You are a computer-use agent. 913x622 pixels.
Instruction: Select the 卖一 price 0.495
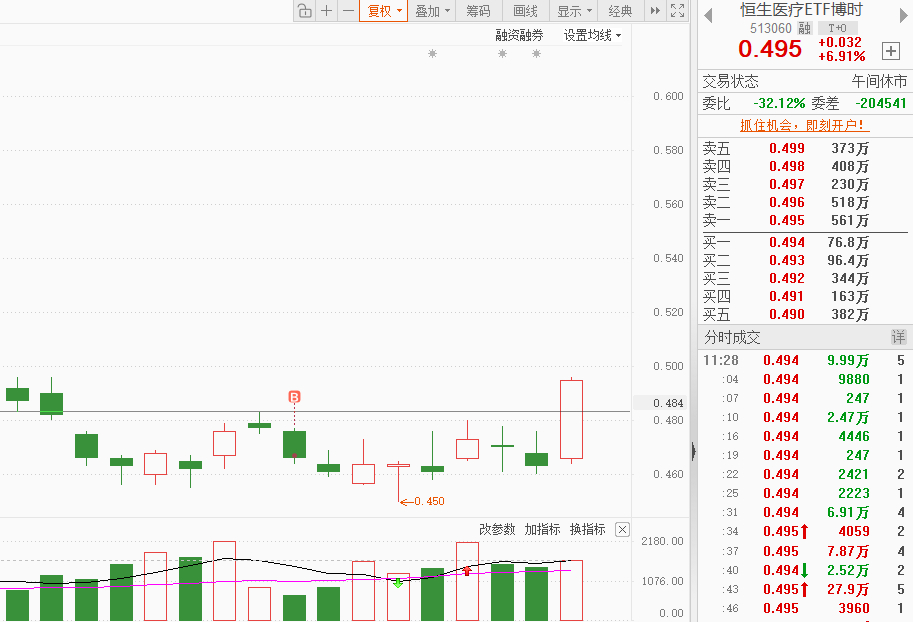787,221
